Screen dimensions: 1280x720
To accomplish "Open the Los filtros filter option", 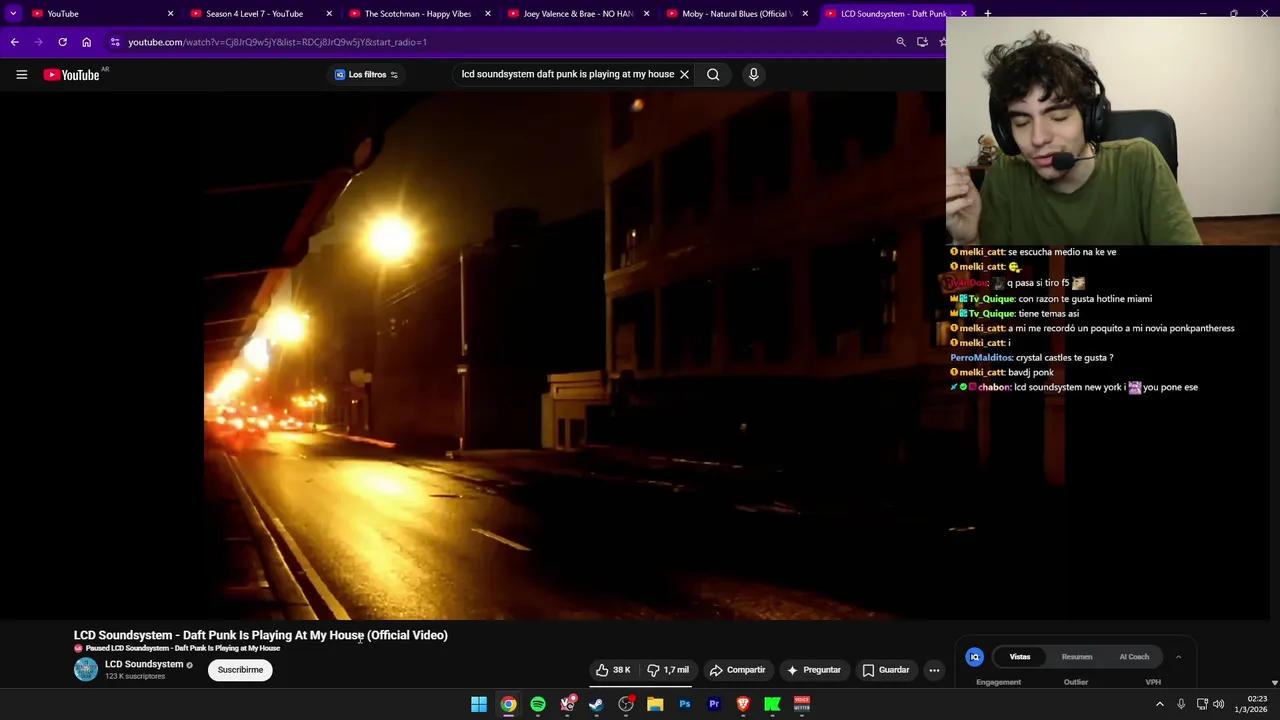I will point(366,74).
